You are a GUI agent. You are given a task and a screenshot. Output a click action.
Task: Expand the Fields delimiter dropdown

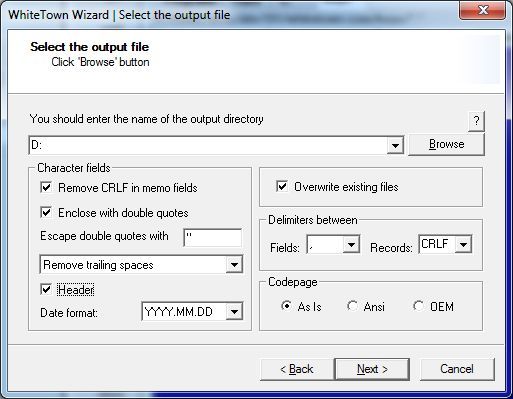tap(351, 245)
